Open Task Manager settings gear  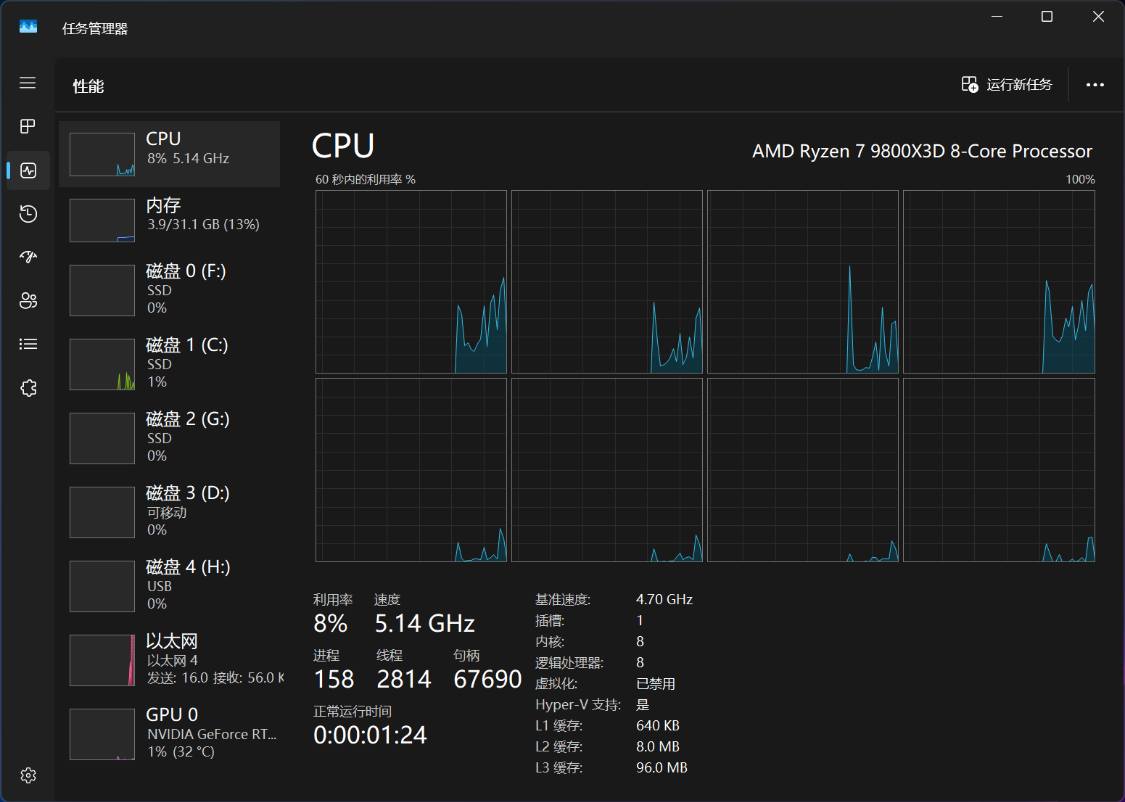click(x=28, y=775)
